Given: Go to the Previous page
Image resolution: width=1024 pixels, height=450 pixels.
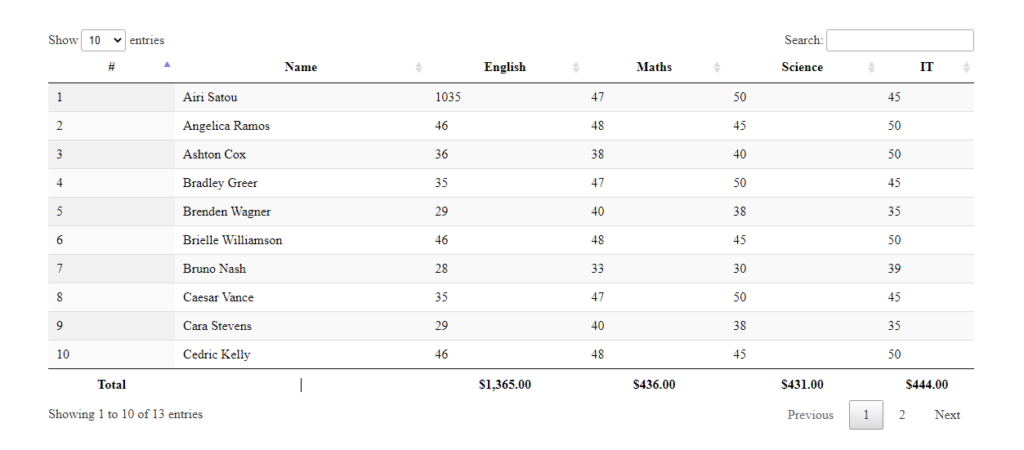Looking at the screenshot, I should pyautogui.click(x=810, y=415).
